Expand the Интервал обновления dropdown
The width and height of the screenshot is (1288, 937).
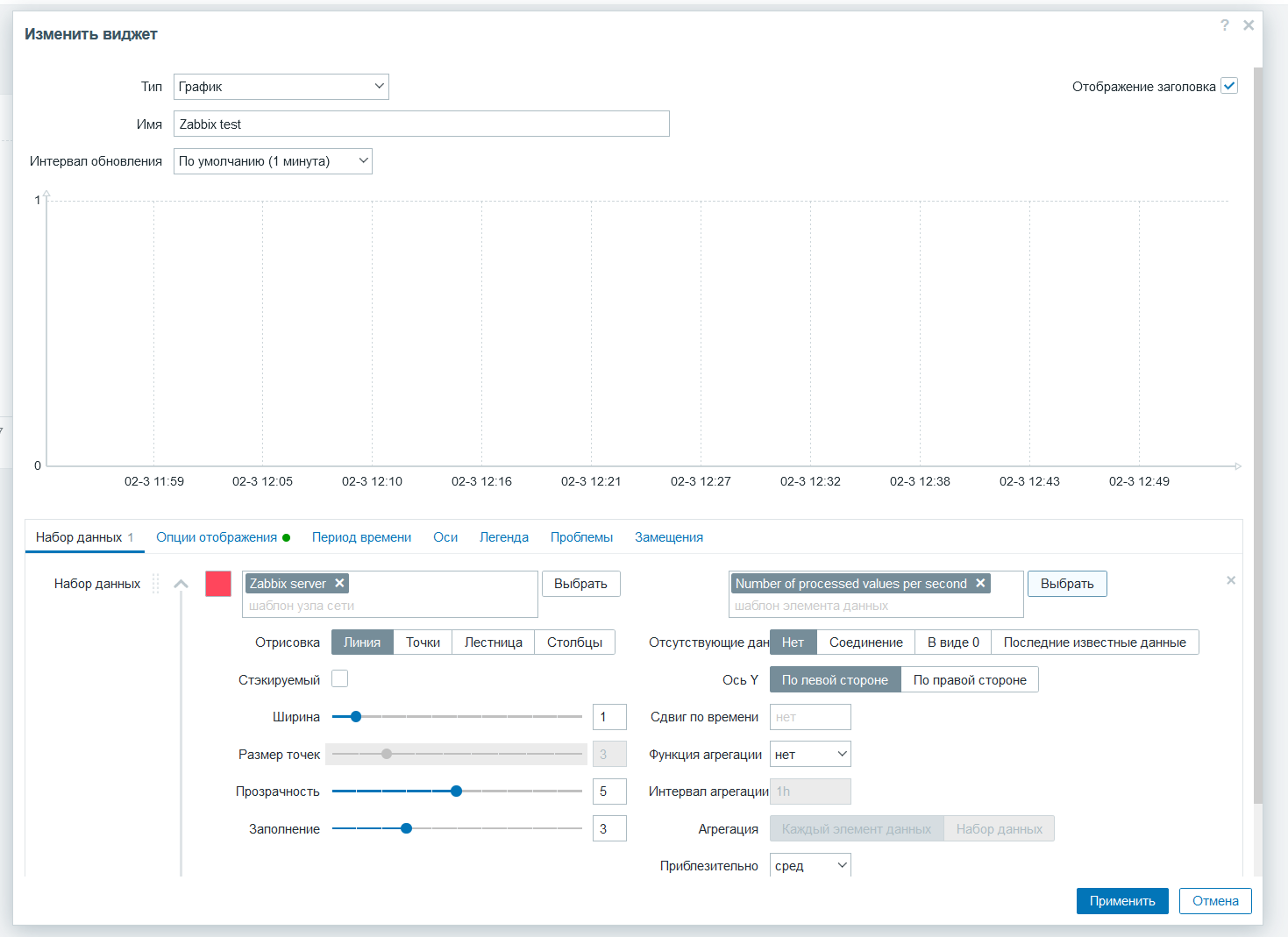coord(273,161)
